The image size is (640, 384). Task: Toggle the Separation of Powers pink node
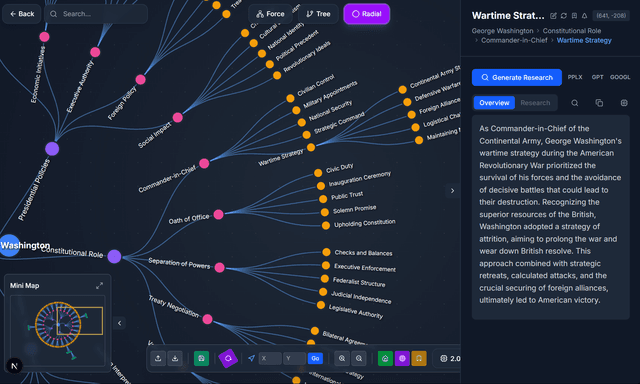(220, 267)
